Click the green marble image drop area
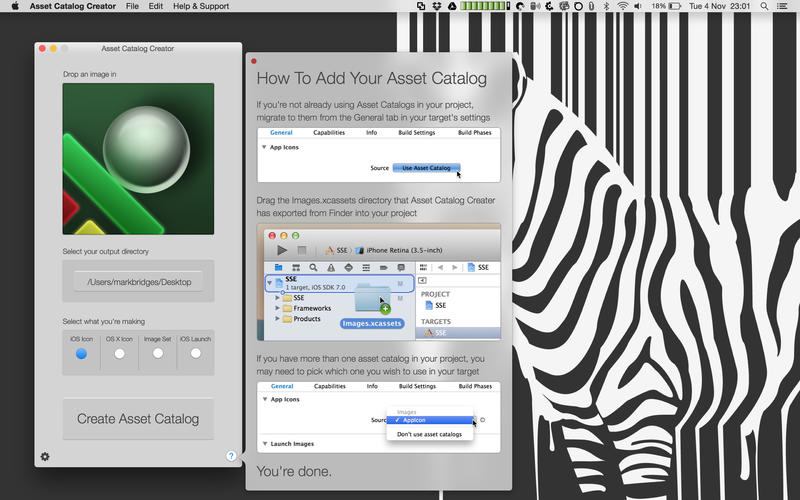Screen dimensions: 800x500 [138, 159]
